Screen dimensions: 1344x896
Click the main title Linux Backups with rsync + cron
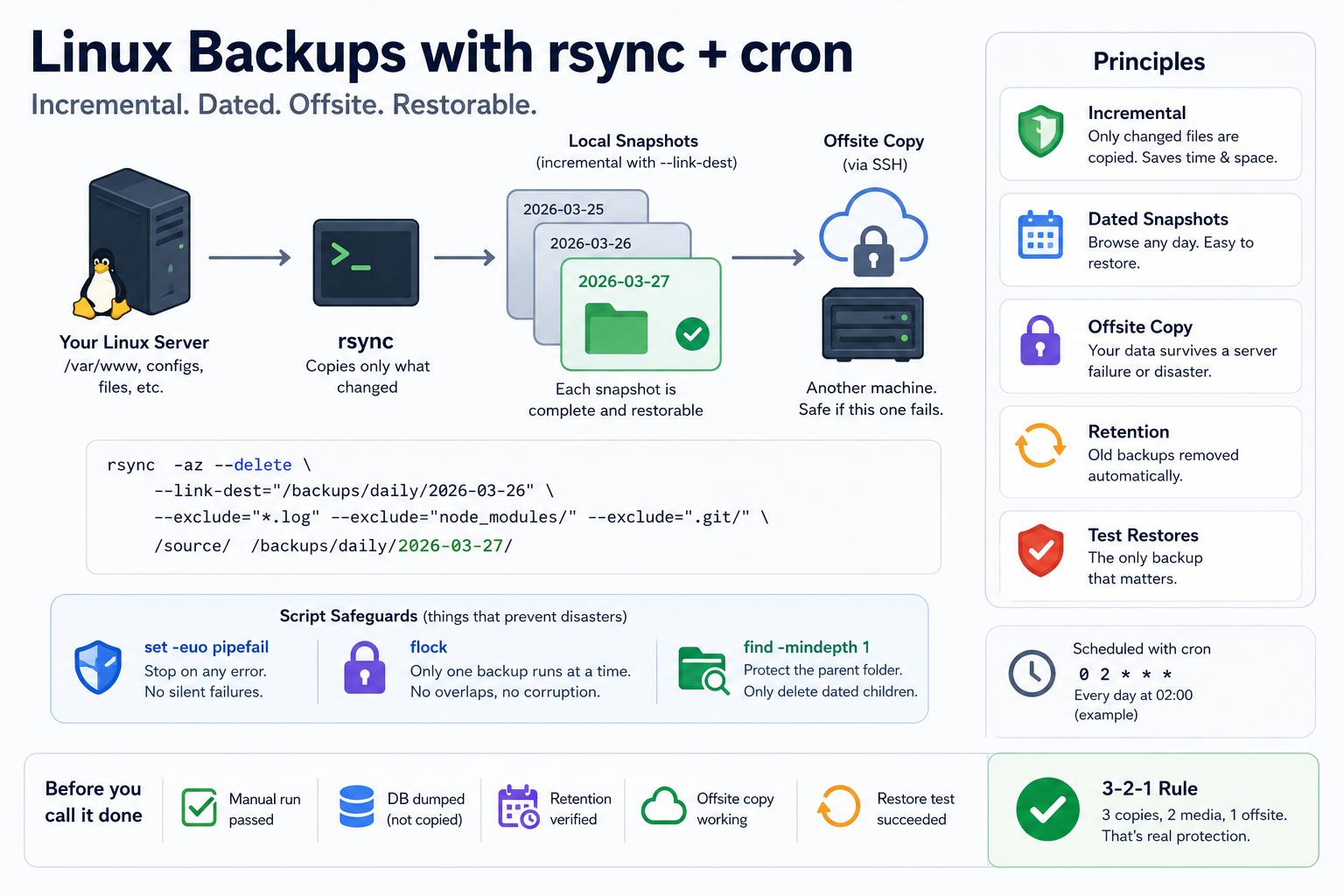442,52
